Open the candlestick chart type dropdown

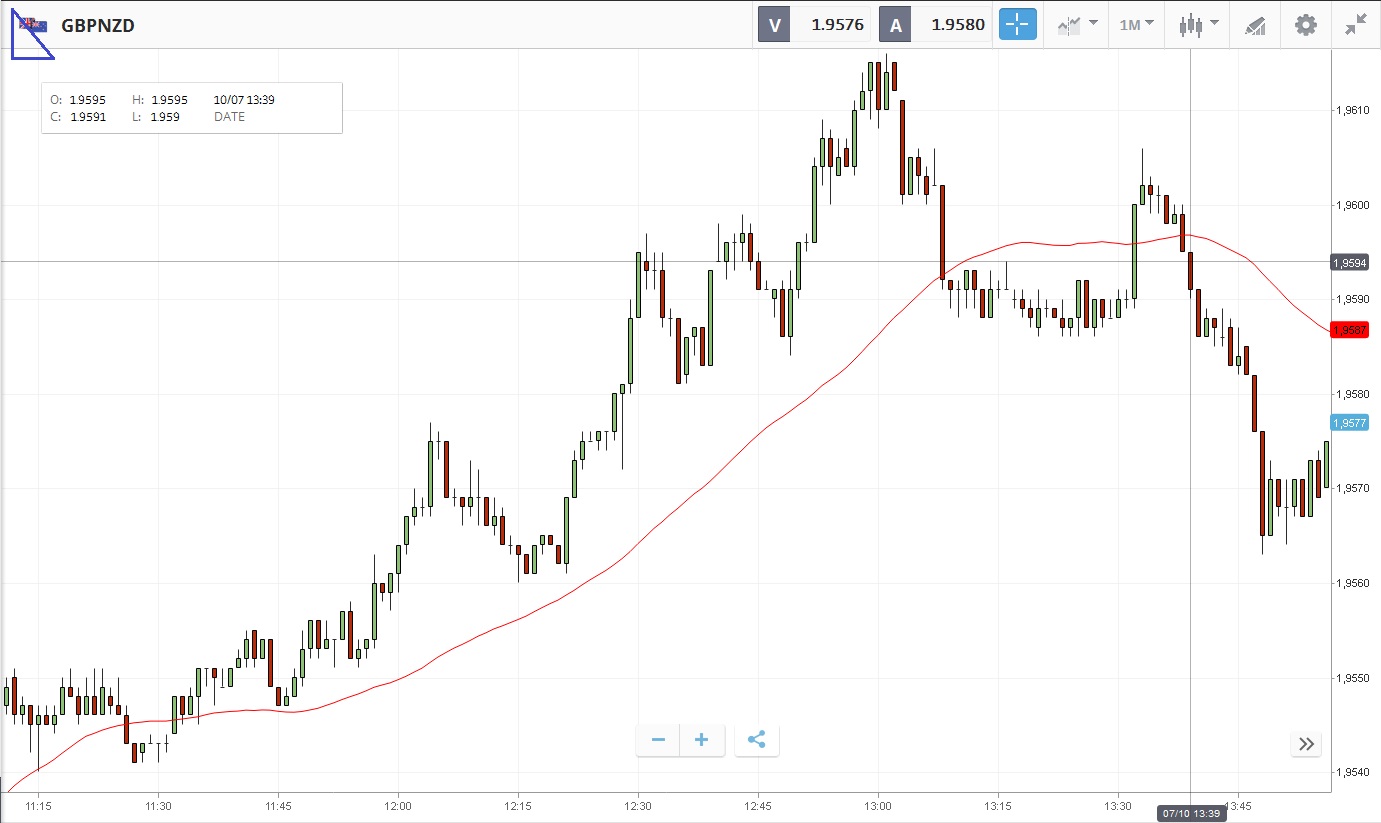click(1198, 25)
